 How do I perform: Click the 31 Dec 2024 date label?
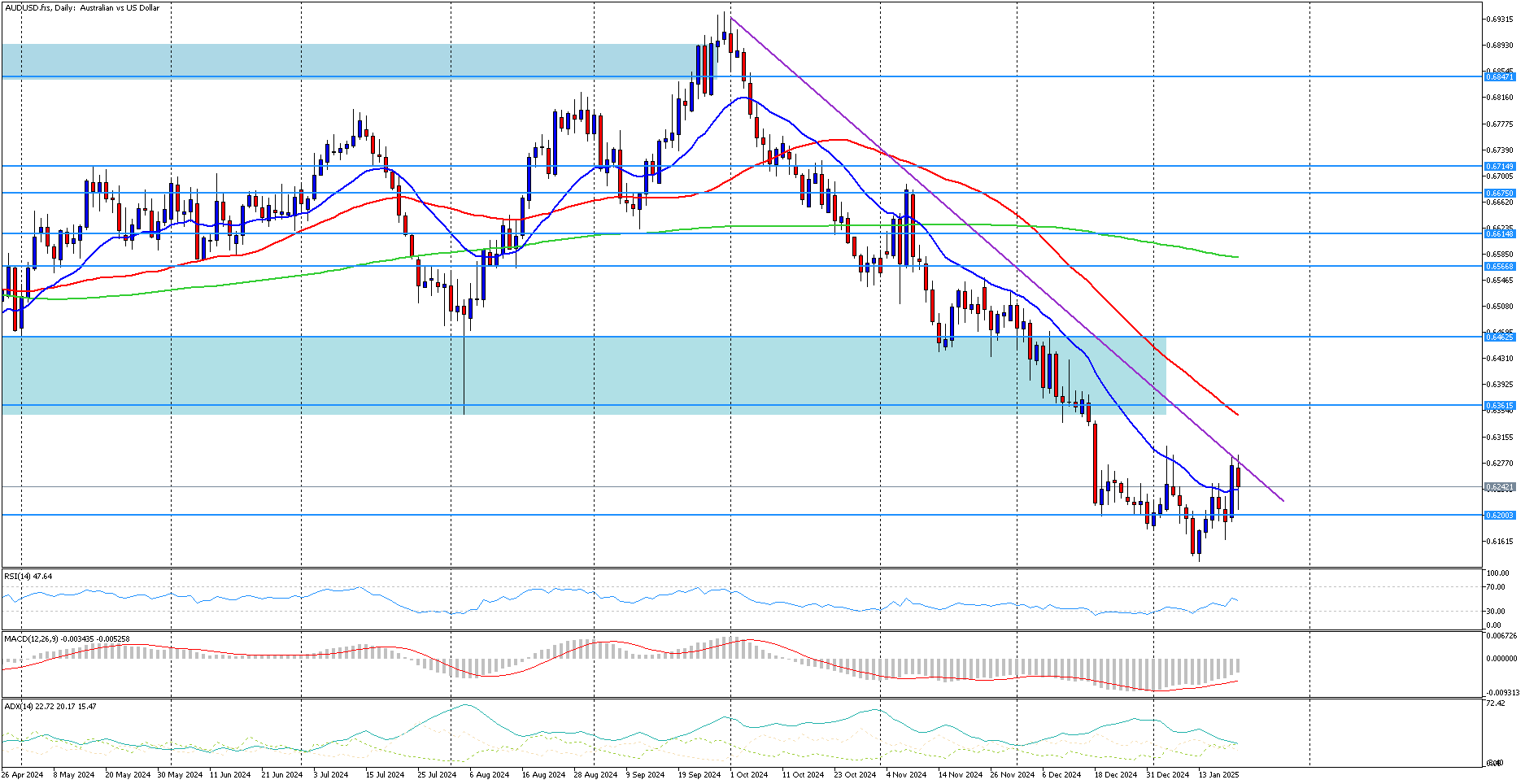1168,774
